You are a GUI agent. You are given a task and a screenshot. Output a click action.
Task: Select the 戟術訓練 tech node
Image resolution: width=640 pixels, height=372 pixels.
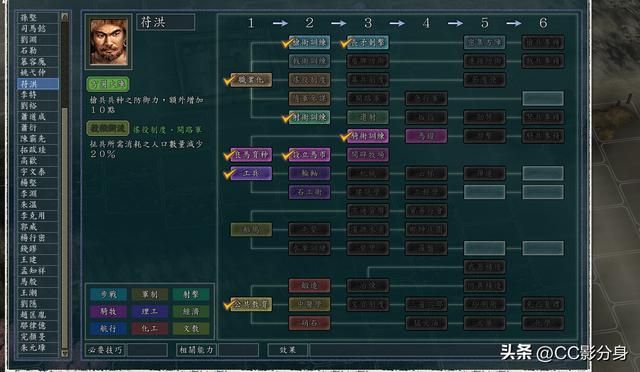[309, 61]
